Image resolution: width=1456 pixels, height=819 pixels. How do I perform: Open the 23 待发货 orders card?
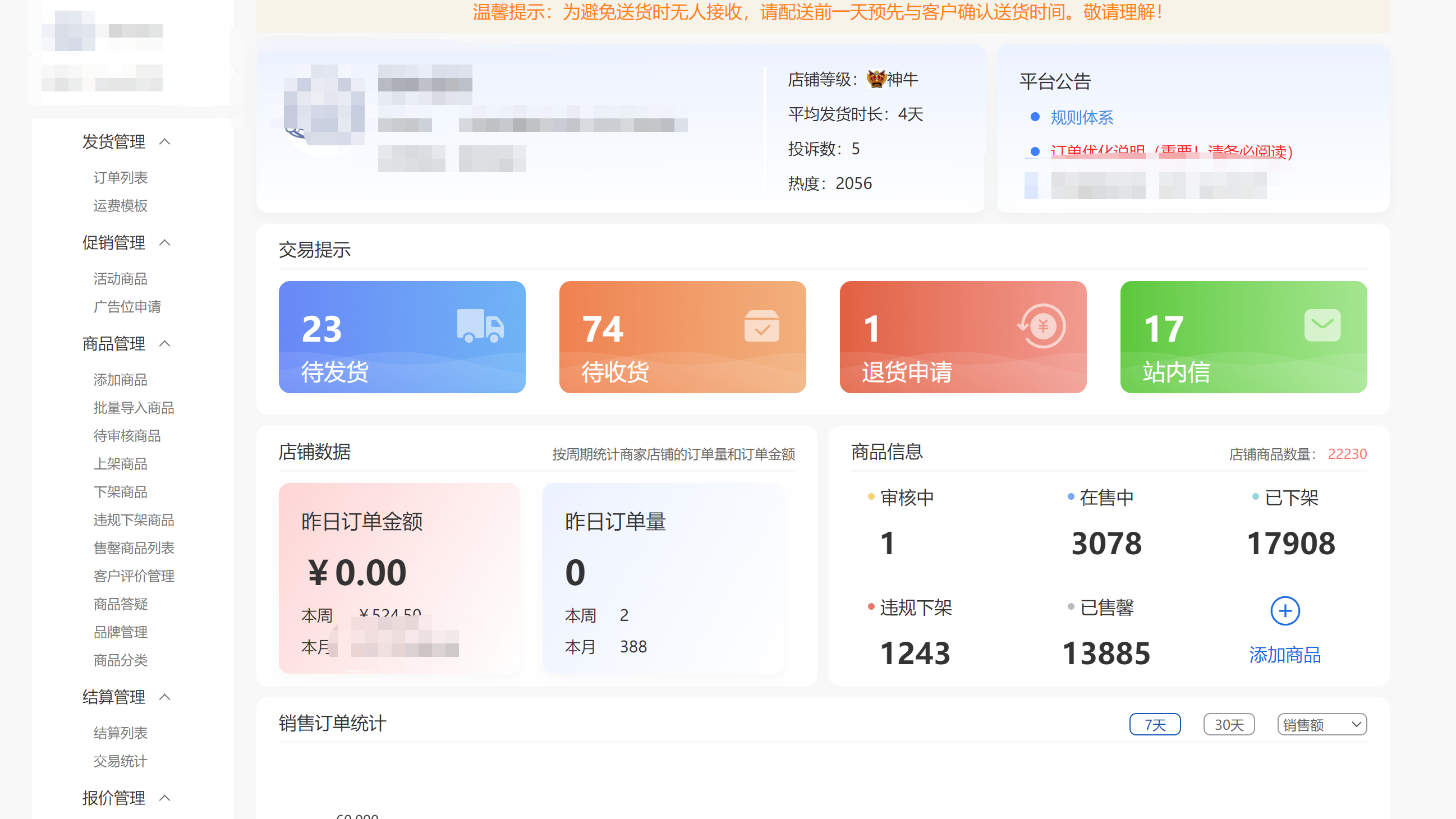click(x=402, y=337)
